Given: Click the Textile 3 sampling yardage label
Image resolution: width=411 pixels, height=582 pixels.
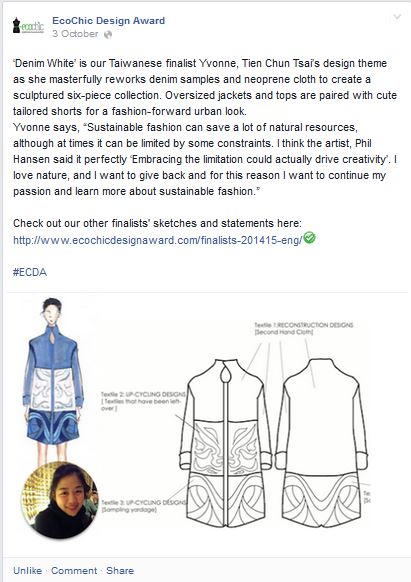Looking at the screenshot, I should tap(143, 506).
